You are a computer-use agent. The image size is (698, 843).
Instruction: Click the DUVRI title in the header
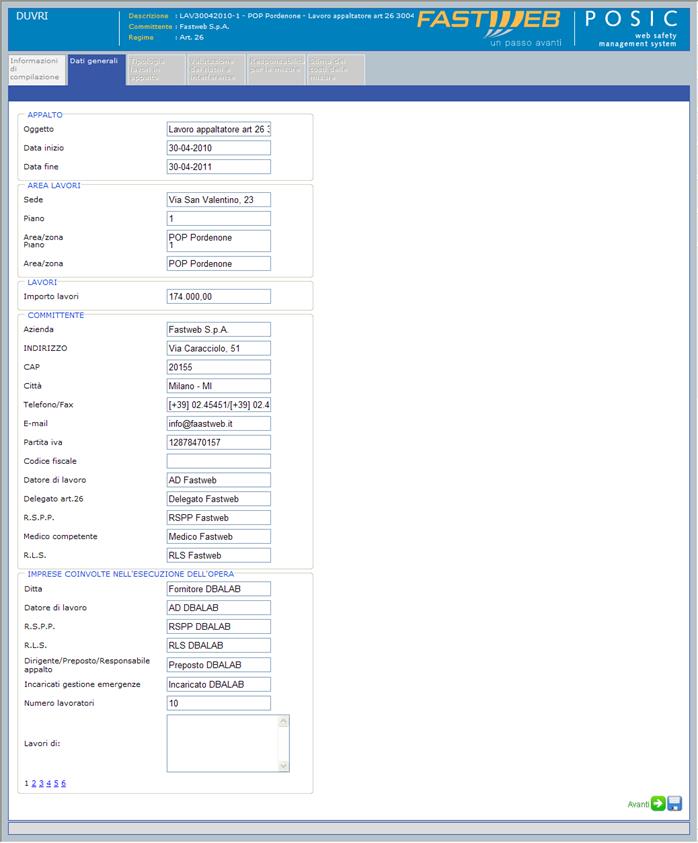click(x=32, y=16)
